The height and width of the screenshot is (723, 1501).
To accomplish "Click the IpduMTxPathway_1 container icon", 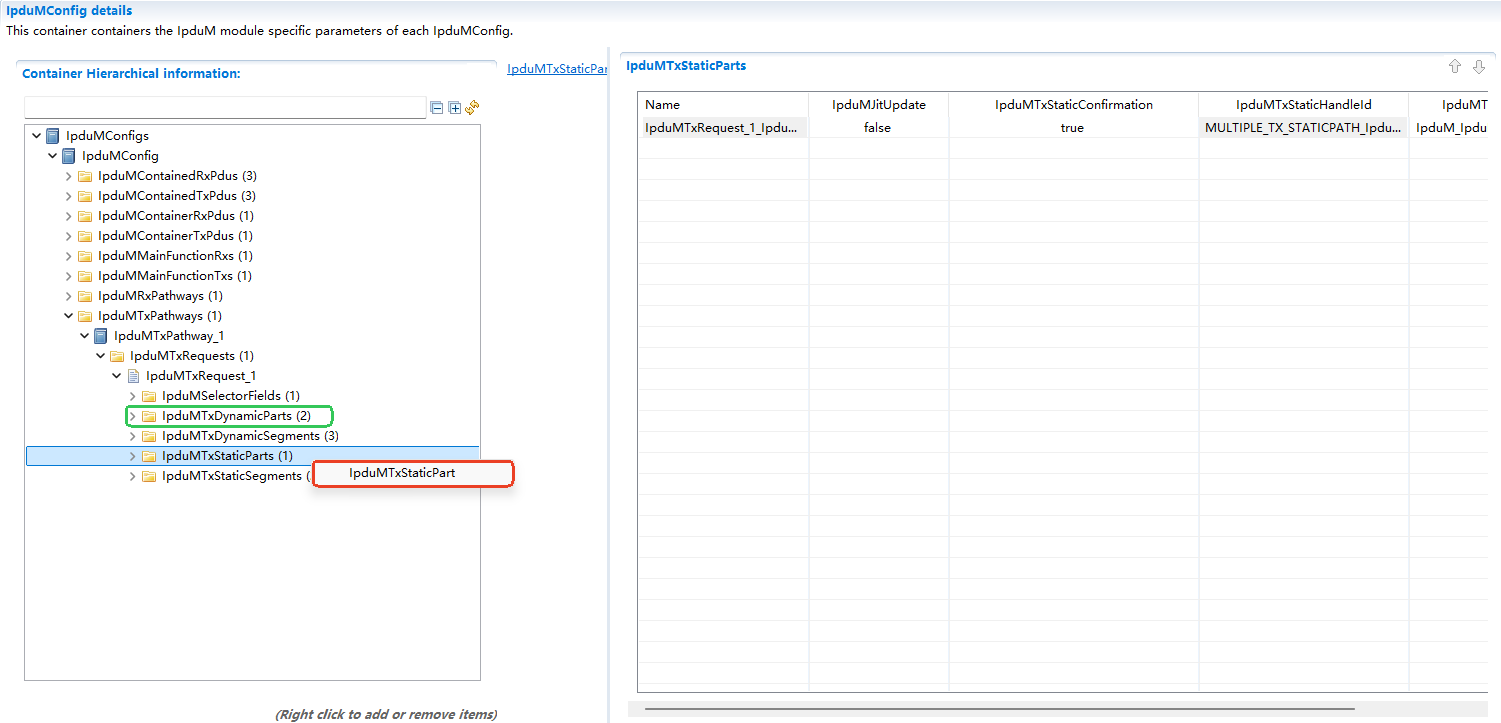I will pyautogui.click(x=101, y=336).
